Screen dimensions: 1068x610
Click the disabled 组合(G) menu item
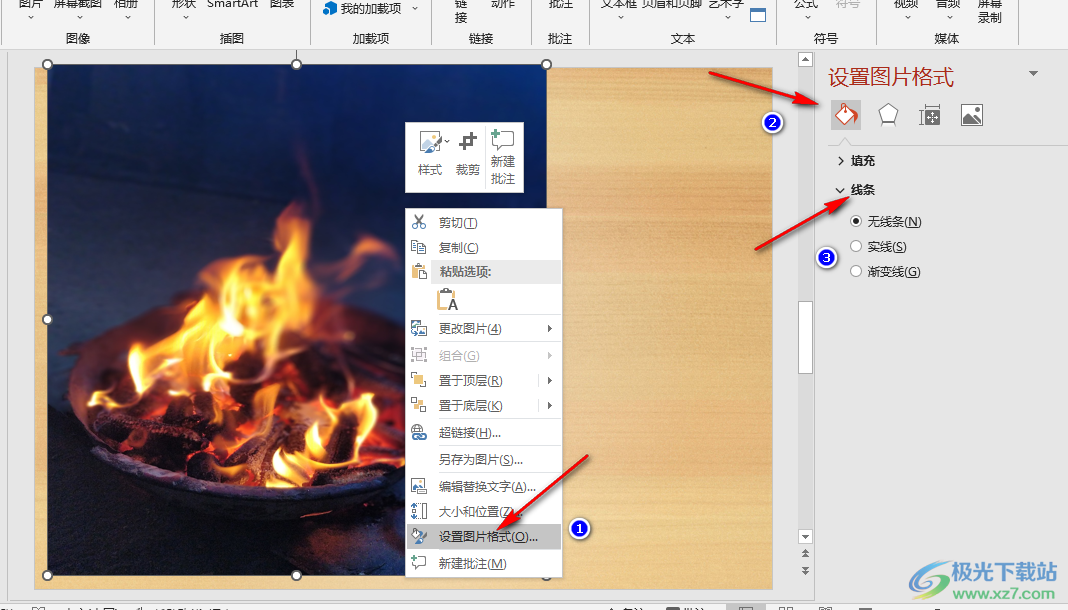(x=484, y=356)
